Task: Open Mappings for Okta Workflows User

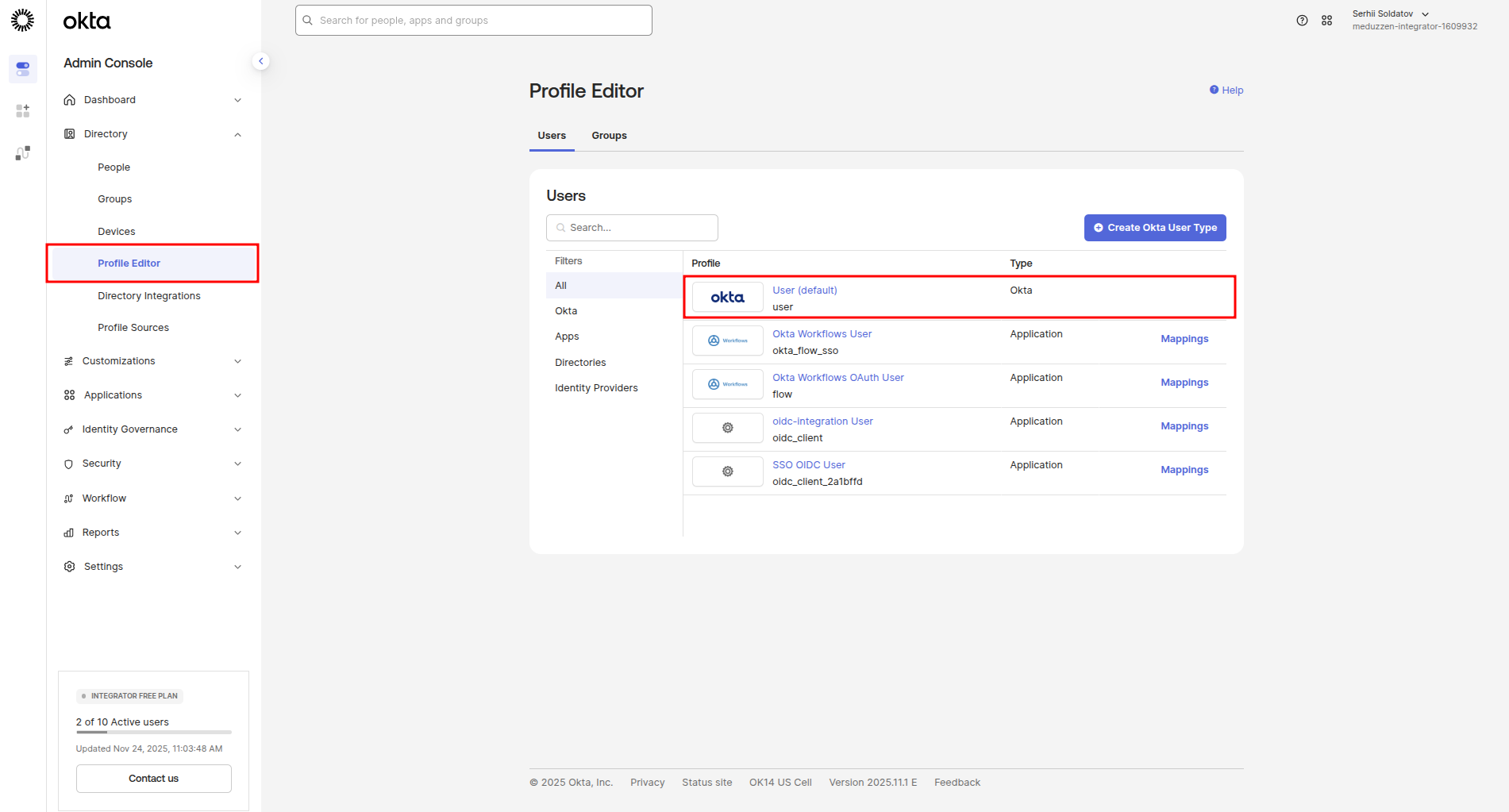Action: click(1184, 339)
